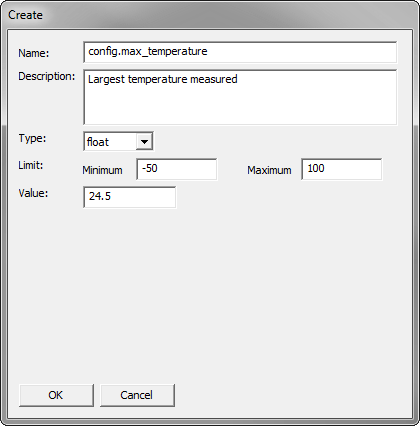Click the 'Minimum' label
The width and height of the screenshot is (420, 426).
(x=102, y=170)
